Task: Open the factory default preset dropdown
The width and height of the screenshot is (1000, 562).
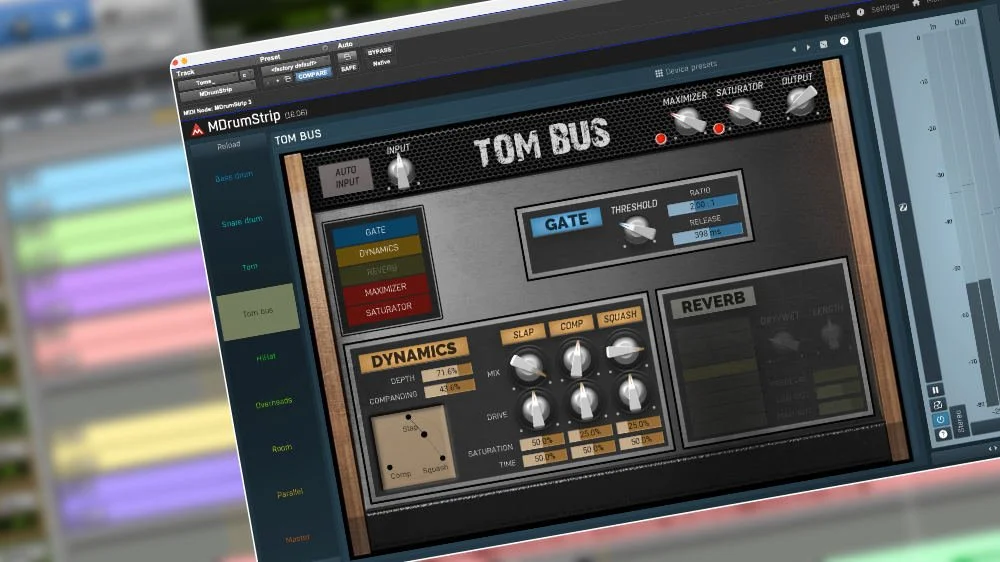Action: tap(295, 66)
